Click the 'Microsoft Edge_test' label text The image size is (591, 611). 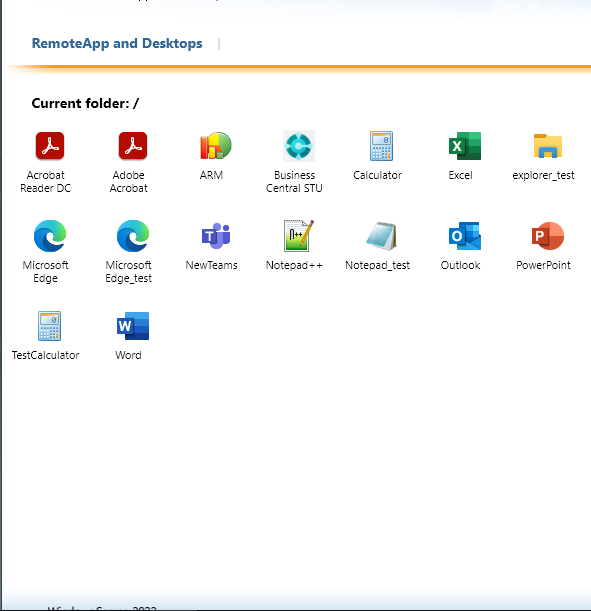click(129, 272)
